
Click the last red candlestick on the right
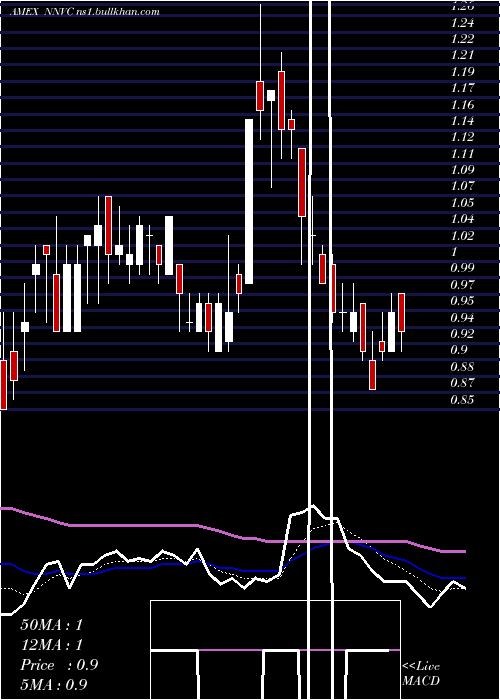point(401,312)
